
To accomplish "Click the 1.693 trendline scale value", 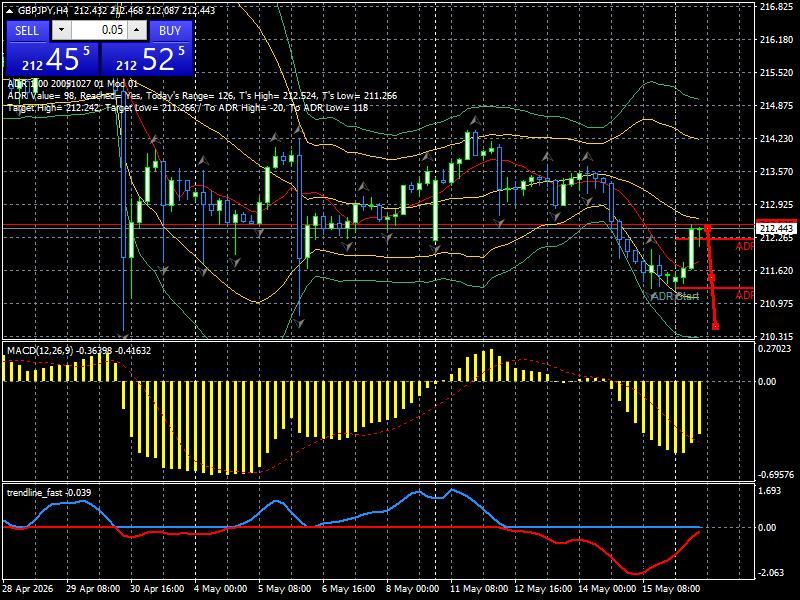I will click(770, 491).
